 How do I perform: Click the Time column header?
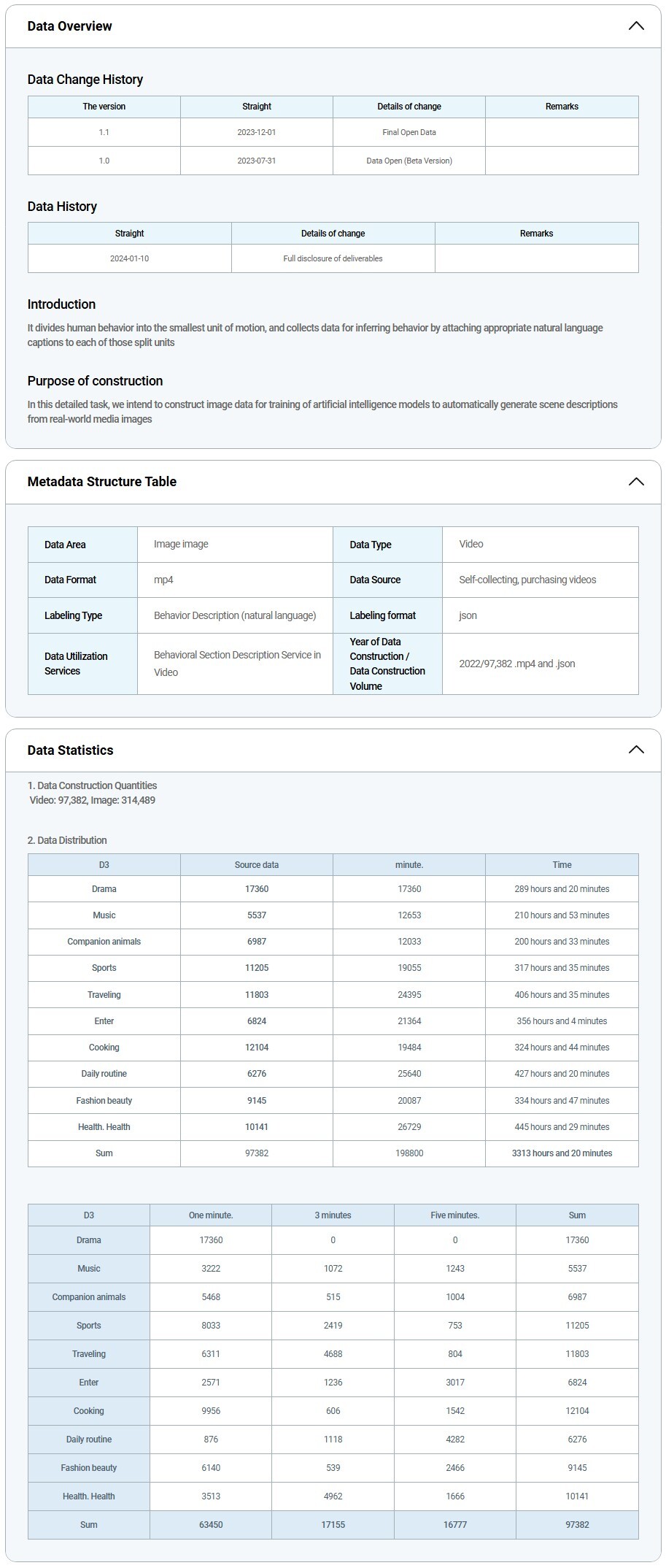[561, 865]
